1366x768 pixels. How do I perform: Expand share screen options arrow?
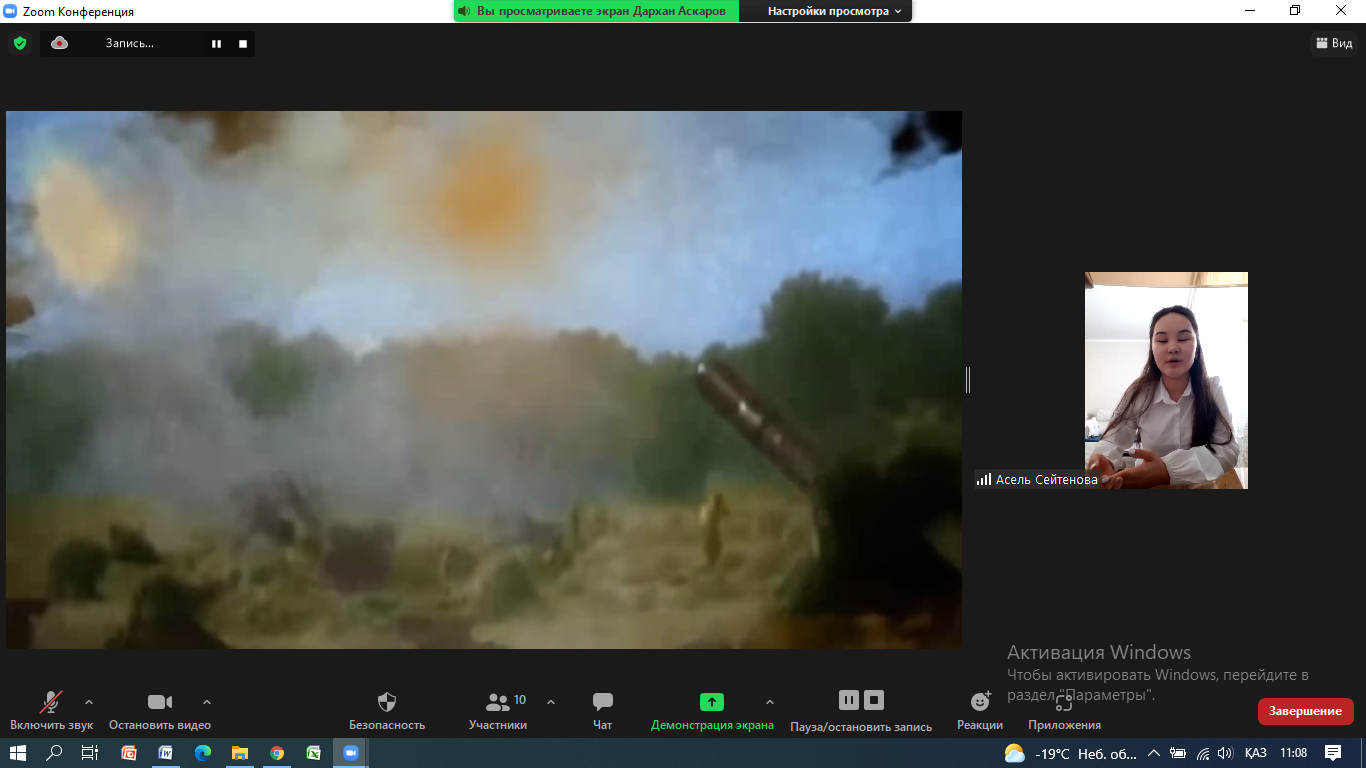click(x=769, y=702)
